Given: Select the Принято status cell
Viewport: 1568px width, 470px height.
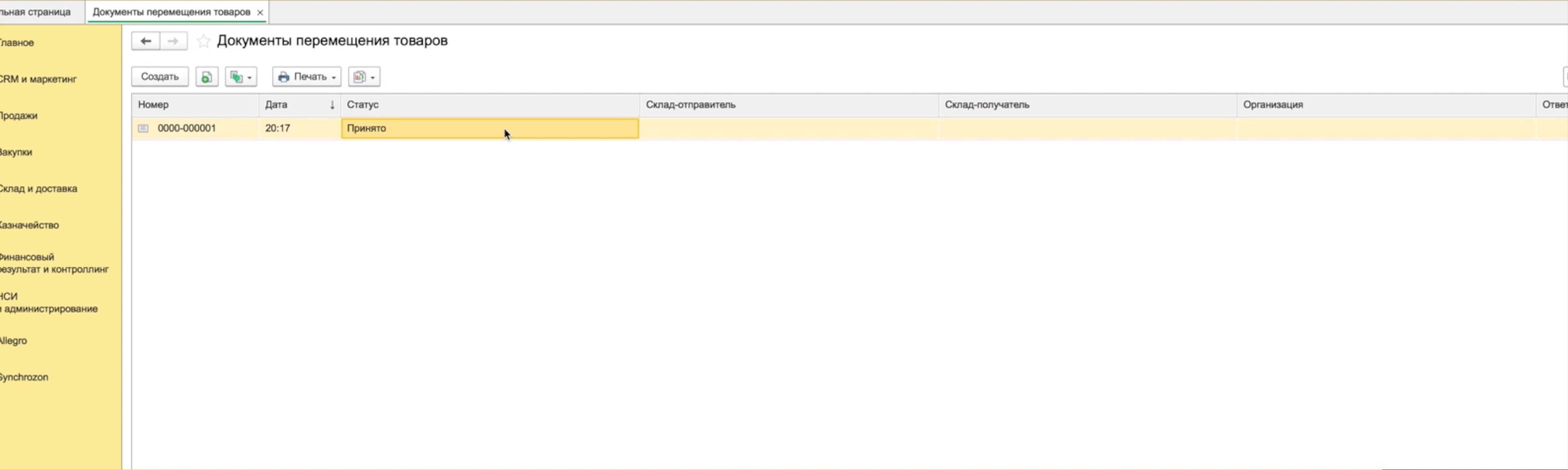Looking at the screenshot, I should click(490, 129).
